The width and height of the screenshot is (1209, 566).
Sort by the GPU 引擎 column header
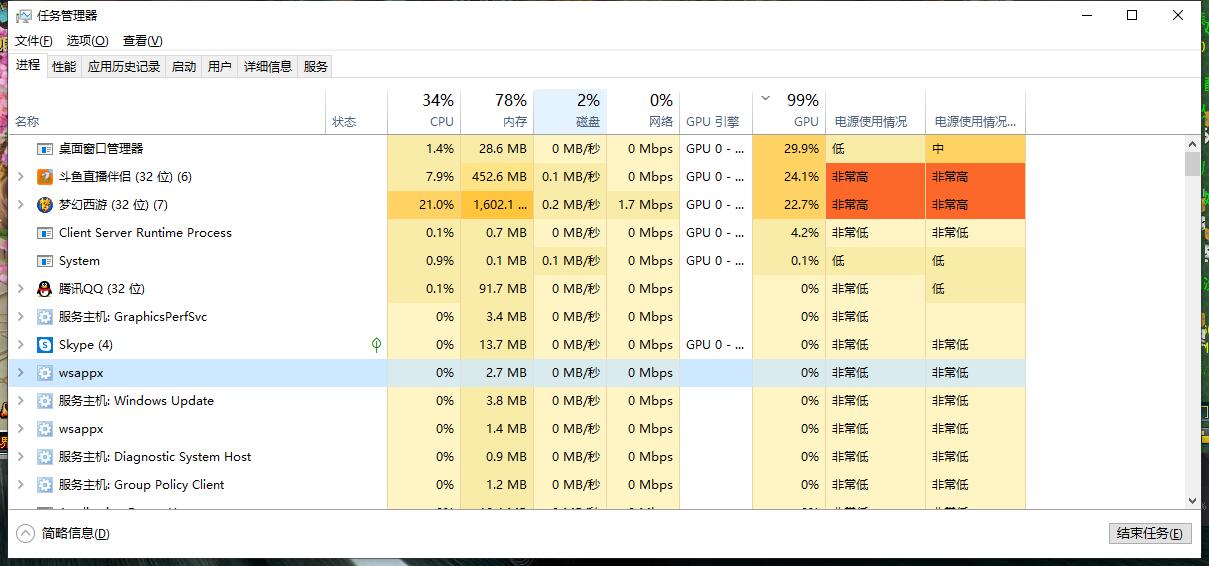716,112
